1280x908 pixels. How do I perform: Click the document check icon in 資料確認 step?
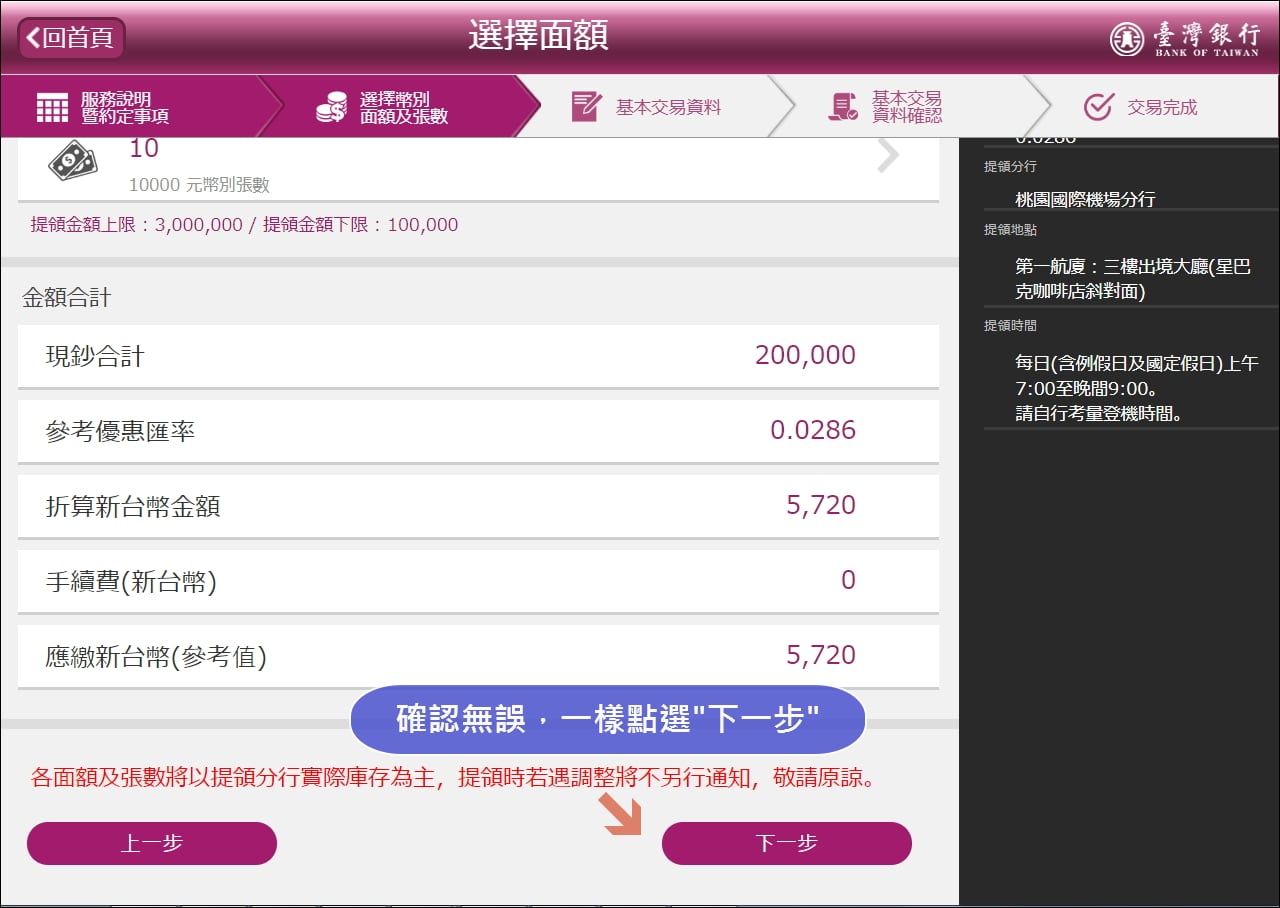pyautogui.click(x=843, y=106)
